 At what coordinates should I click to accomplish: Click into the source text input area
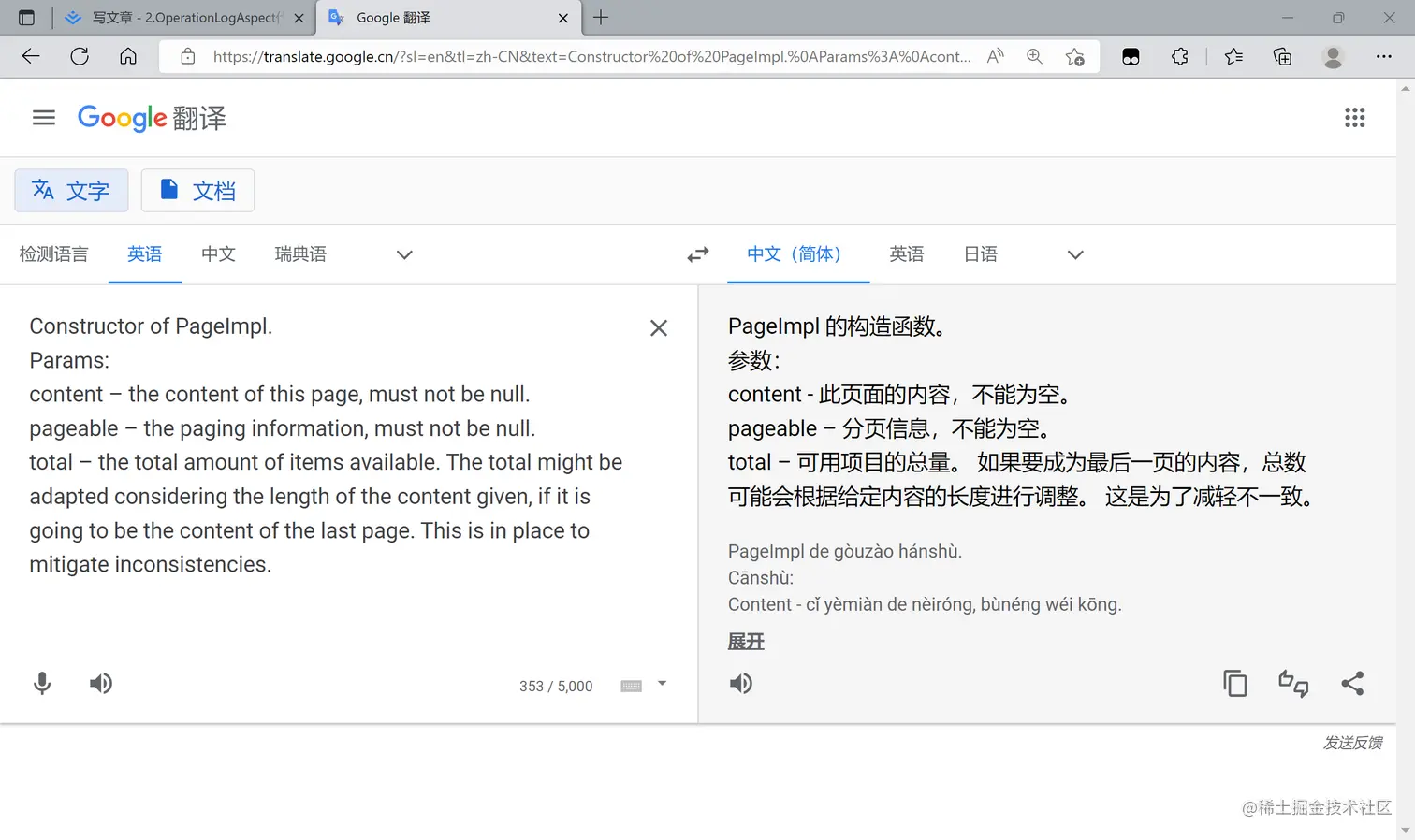(x=328, y=445)
